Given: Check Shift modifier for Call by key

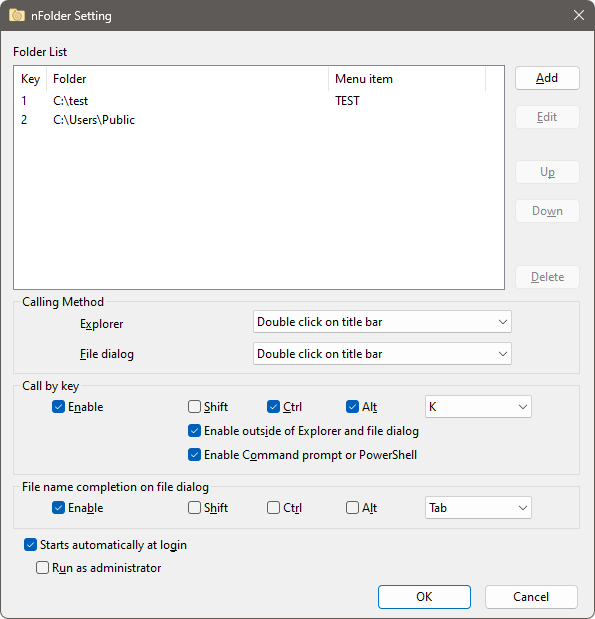Looking at the screenshot, I should point(194,407).
